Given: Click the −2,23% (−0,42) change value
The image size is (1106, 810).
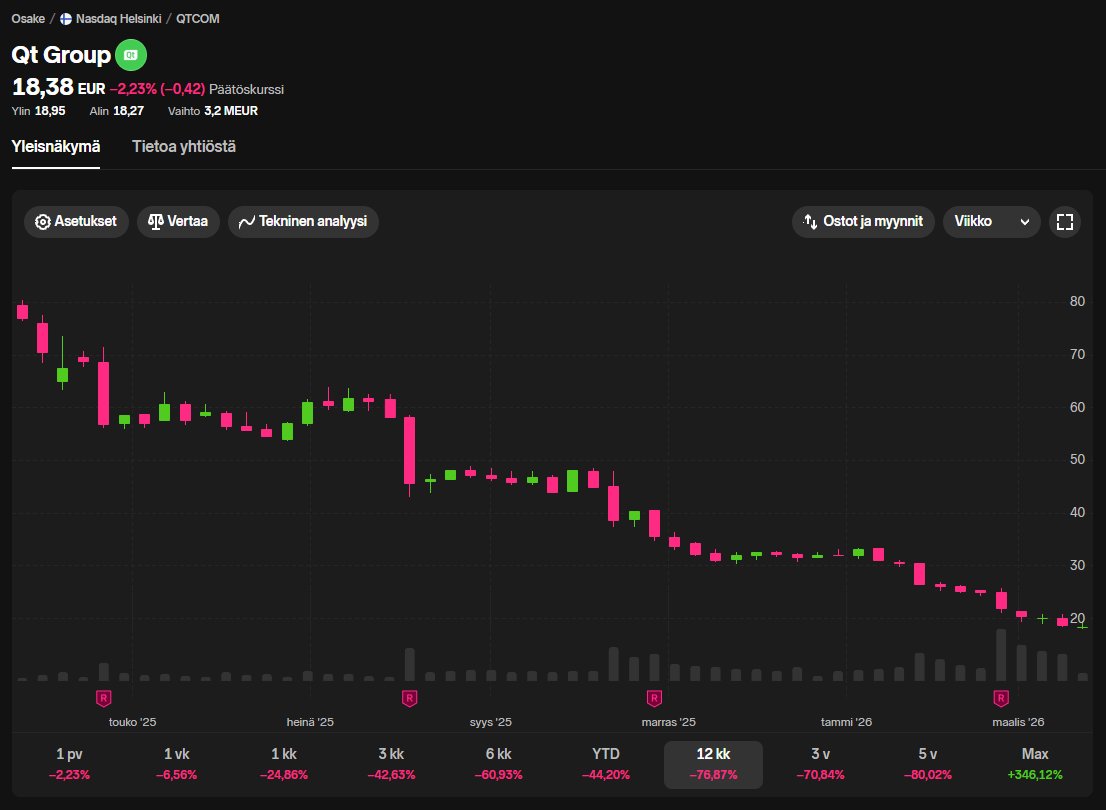Looking at the screenshot, I should pos(157,89).
